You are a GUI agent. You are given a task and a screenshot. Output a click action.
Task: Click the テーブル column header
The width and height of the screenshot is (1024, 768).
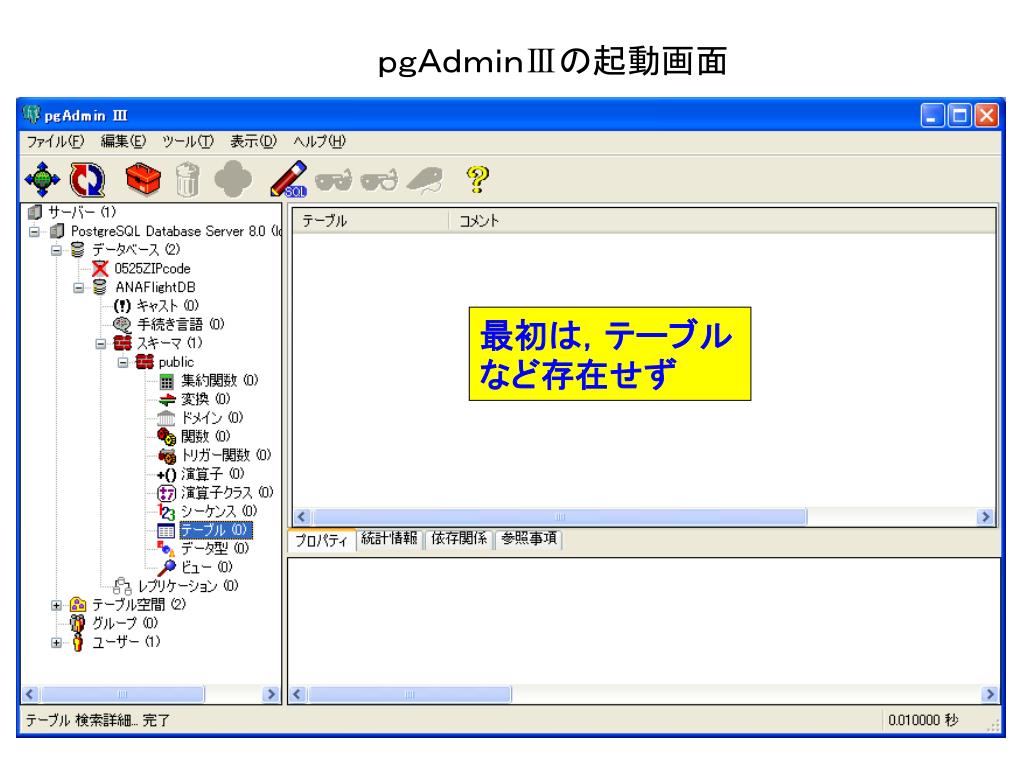tap(371, 221)
